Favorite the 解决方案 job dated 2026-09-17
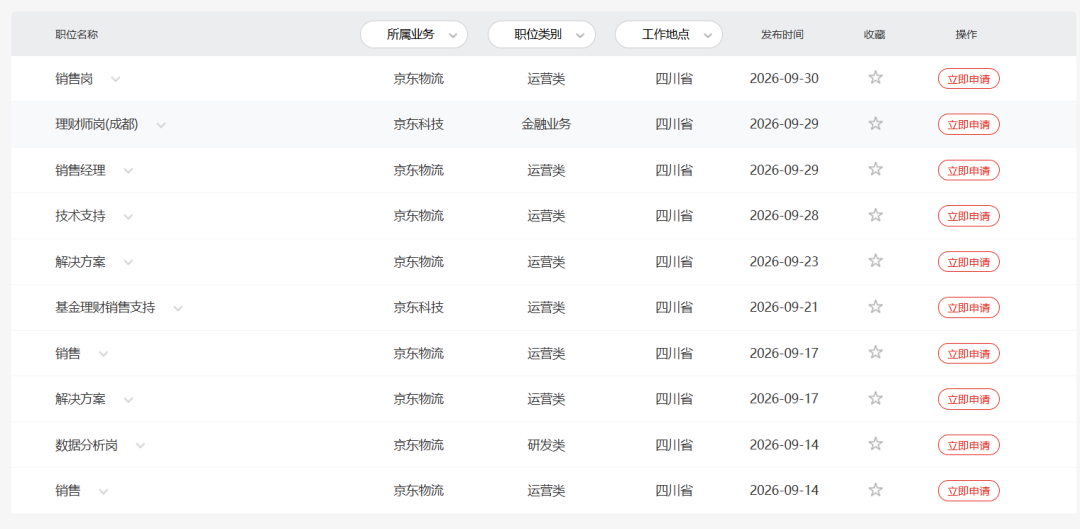Image resolution: width=1080 pixels, height=529 pixels. click(x=875, y=398)
